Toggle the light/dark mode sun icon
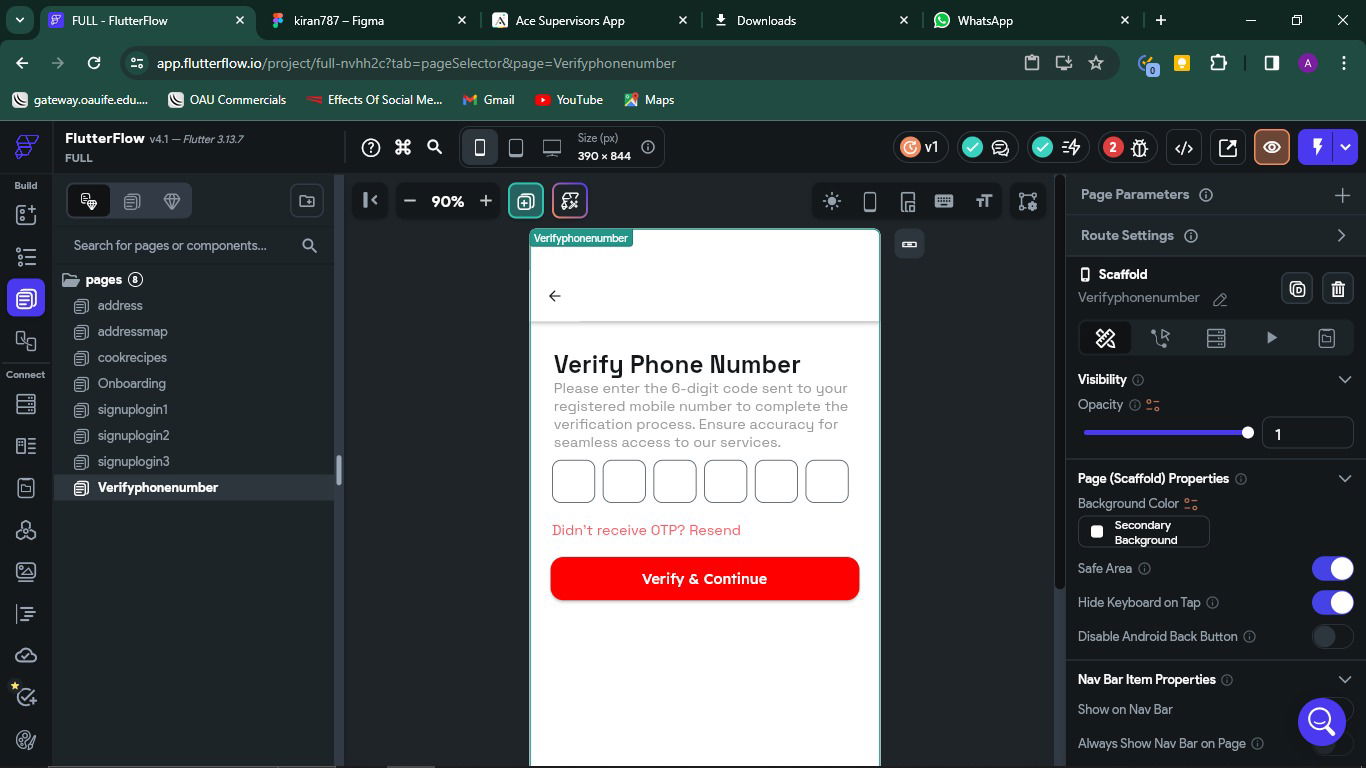The height and width of the screenshot is (768, 1366). tap(831, 201)
